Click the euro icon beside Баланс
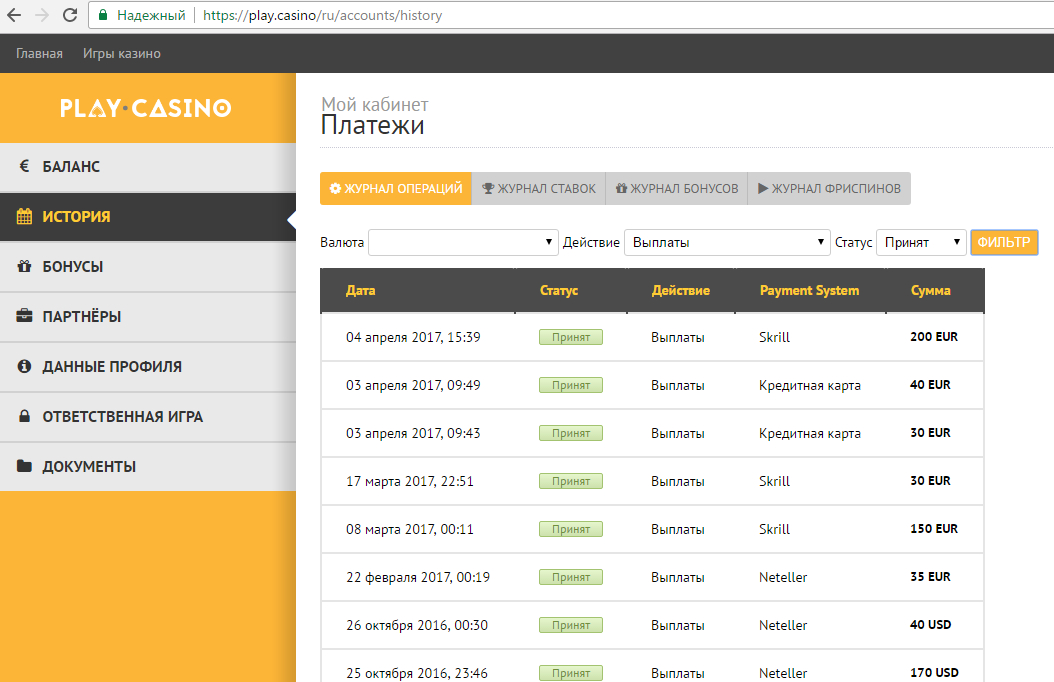The image size is (1054, 682). (x=24, y=167)
